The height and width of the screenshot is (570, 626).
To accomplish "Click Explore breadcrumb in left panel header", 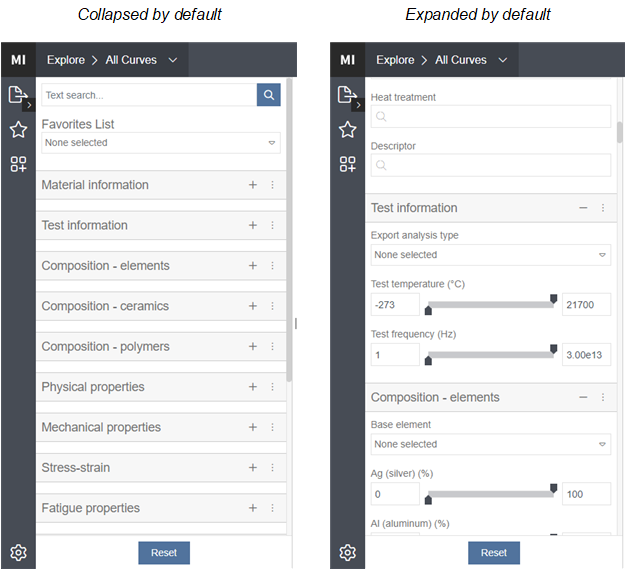I will [x=66, y=60].
